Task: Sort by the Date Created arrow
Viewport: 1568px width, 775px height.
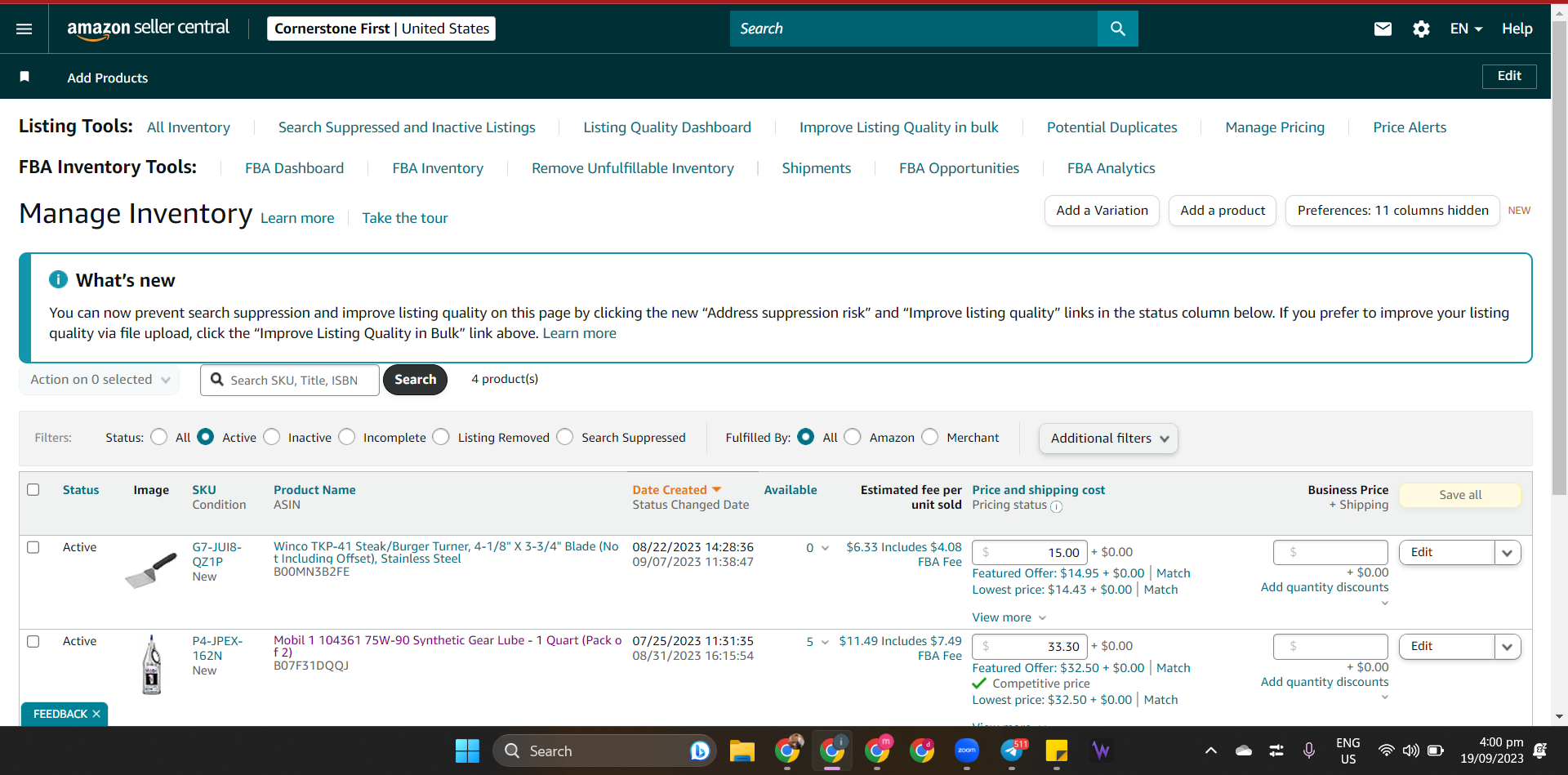Action: [x=716, y=489]
